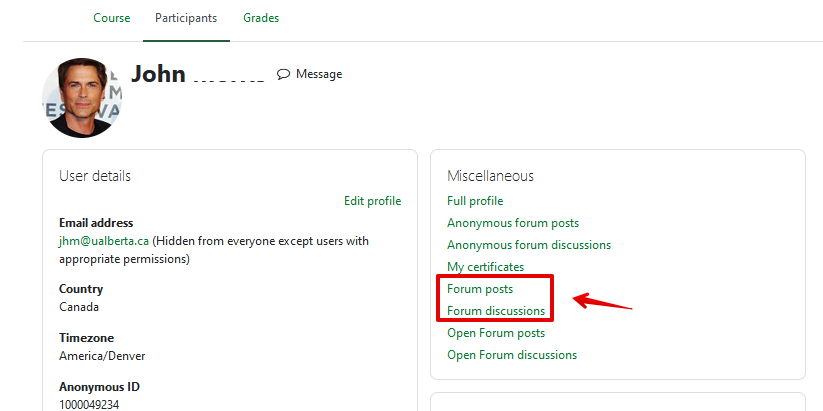Select the highlighted Forum posts link
This screenshot has height=411, width=823.
click(x=480, y=289)
